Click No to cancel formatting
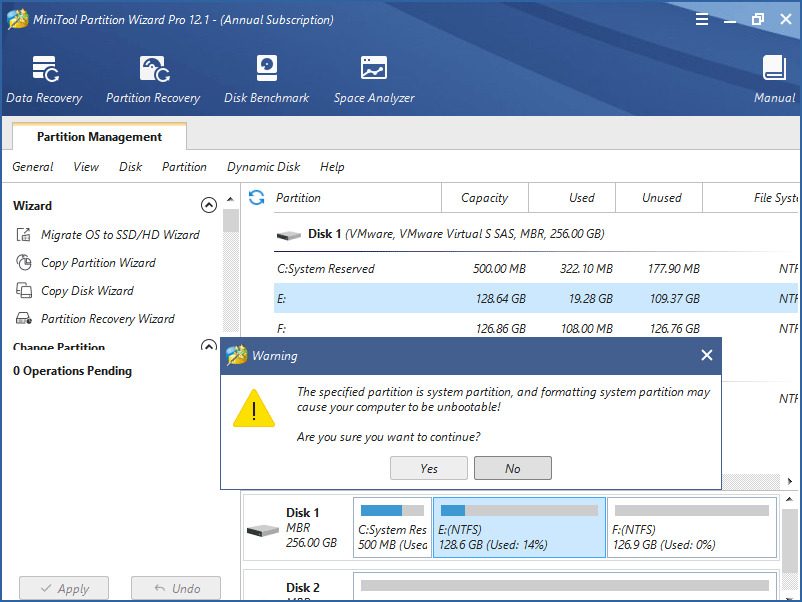The height and width of the screenshot is (602, 802). 513,468
